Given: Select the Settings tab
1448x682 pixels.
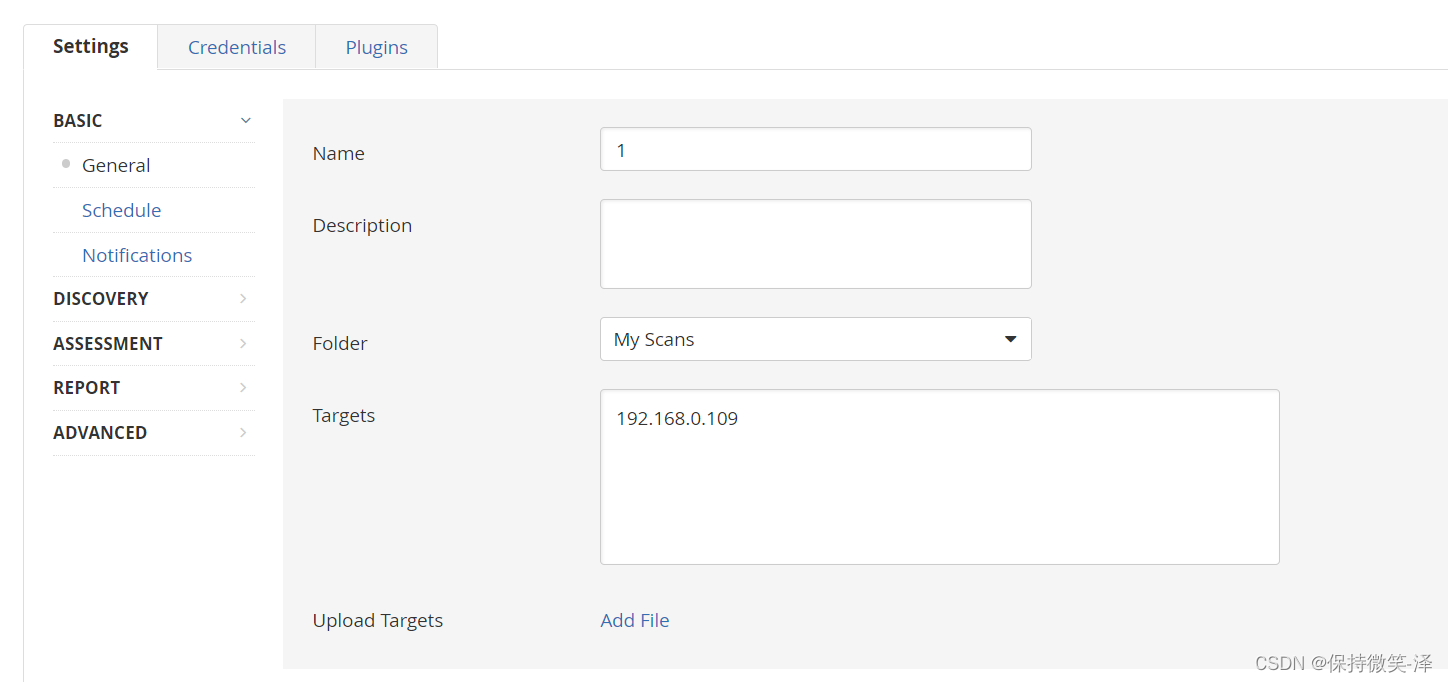Looking at the screenshot, I should 91,46.
